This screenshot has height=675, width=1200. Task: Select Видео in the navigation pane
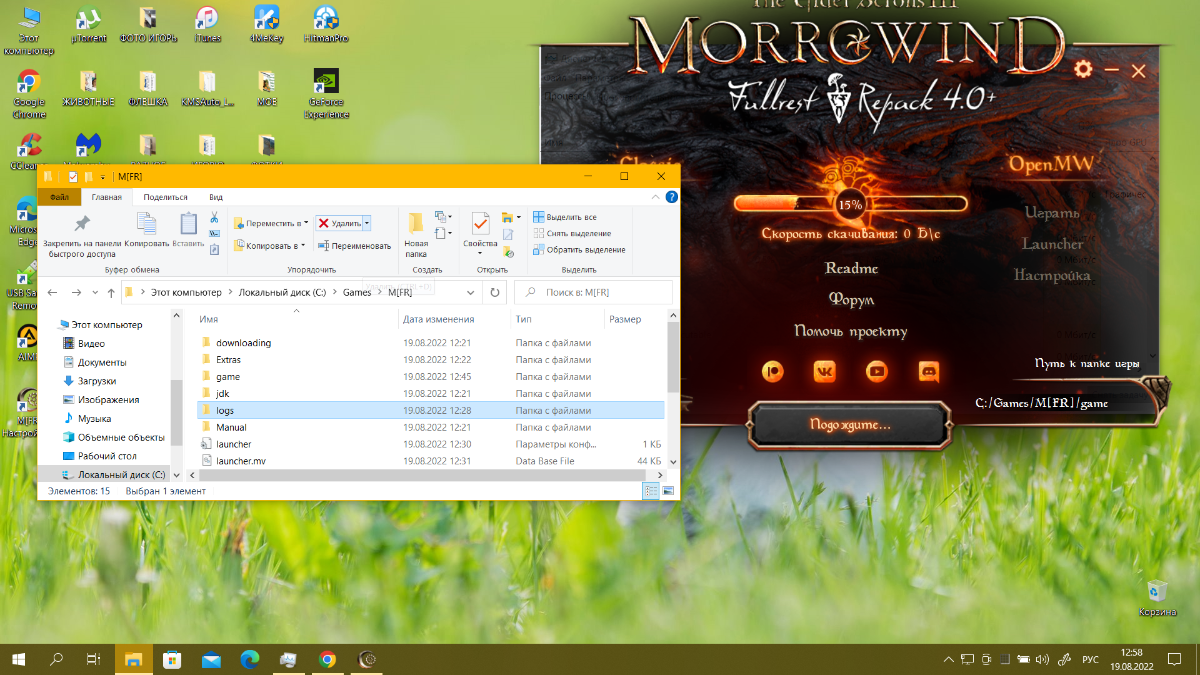[x=91, y=343]
